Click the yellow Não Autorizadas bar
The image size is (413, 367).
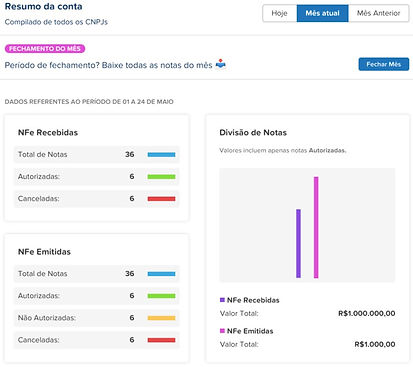coord(161,318)
